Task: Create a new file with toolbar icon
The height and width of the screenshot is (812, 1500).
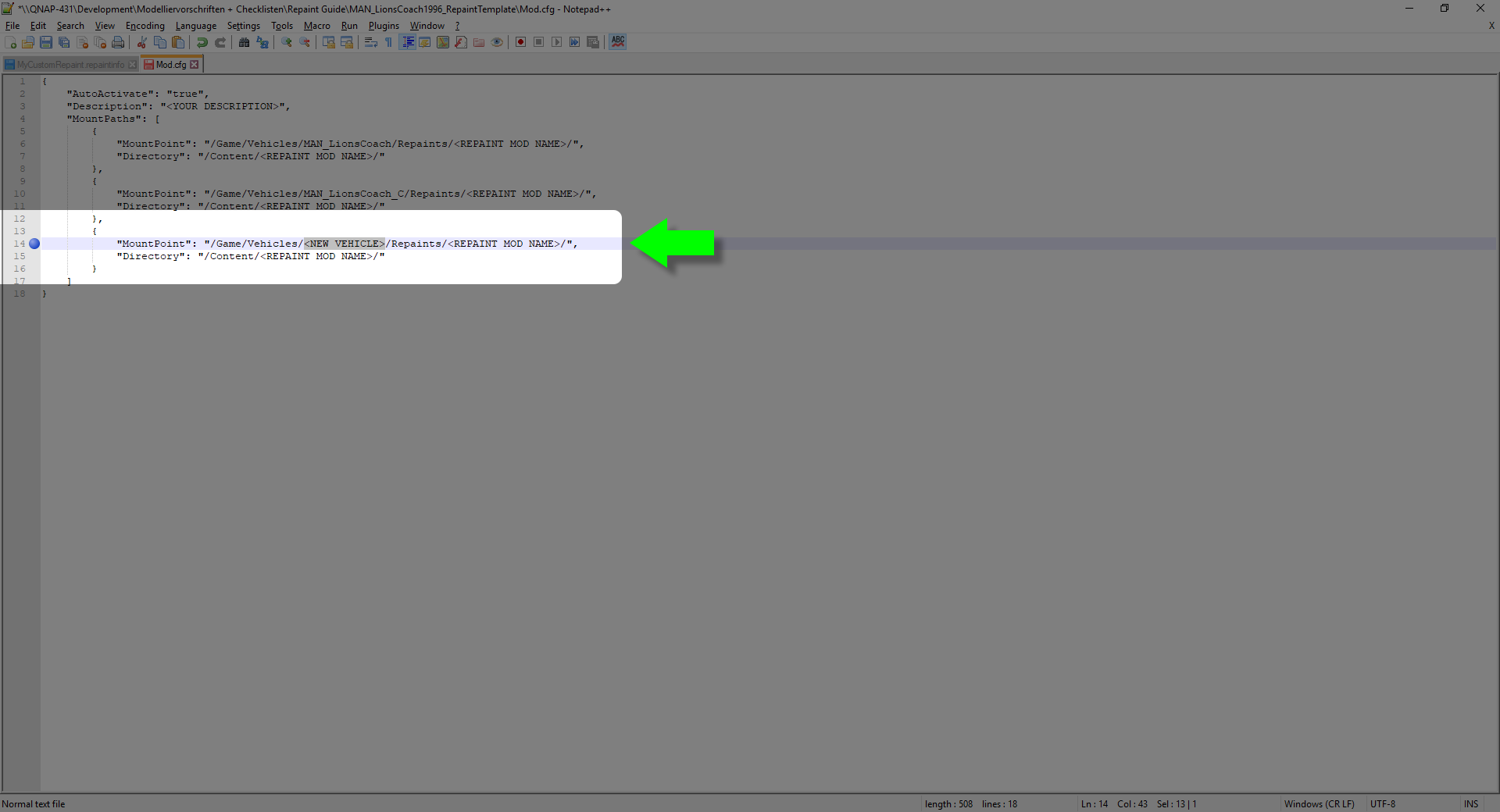Action: coord(10,42)
